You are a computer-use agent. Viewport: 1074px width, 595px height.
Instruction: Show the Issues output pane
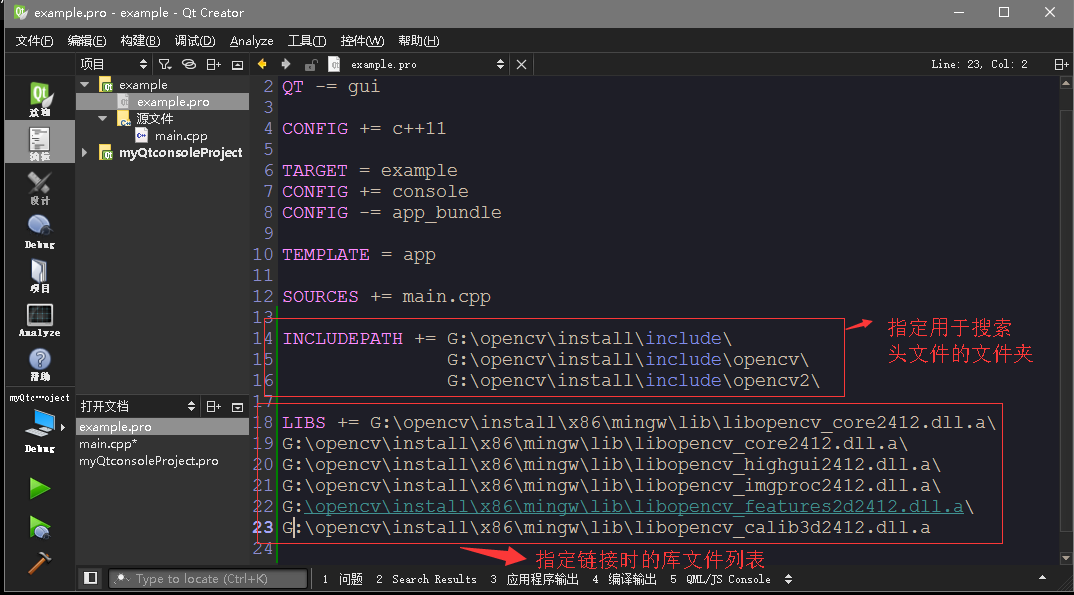point(342,579)
